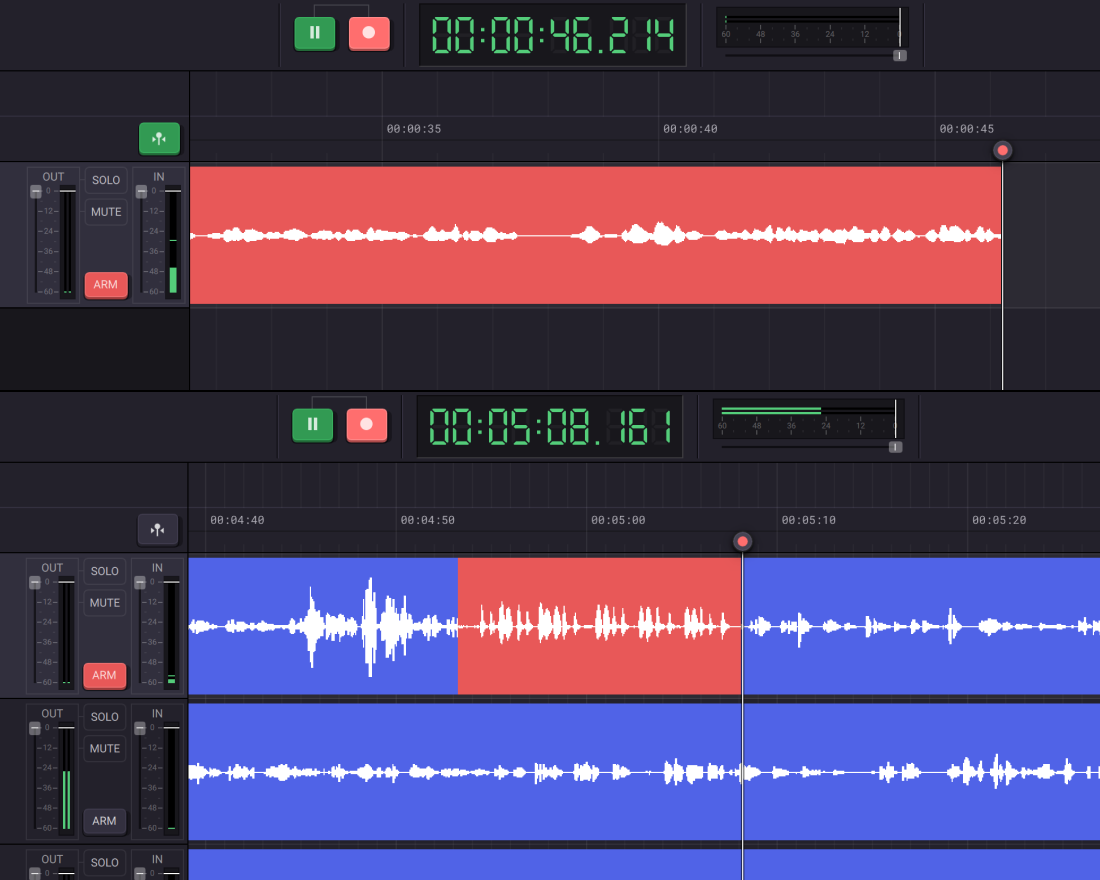Solo the track with the partially red clip
The image size is (1100, 880).
[105, 572]
